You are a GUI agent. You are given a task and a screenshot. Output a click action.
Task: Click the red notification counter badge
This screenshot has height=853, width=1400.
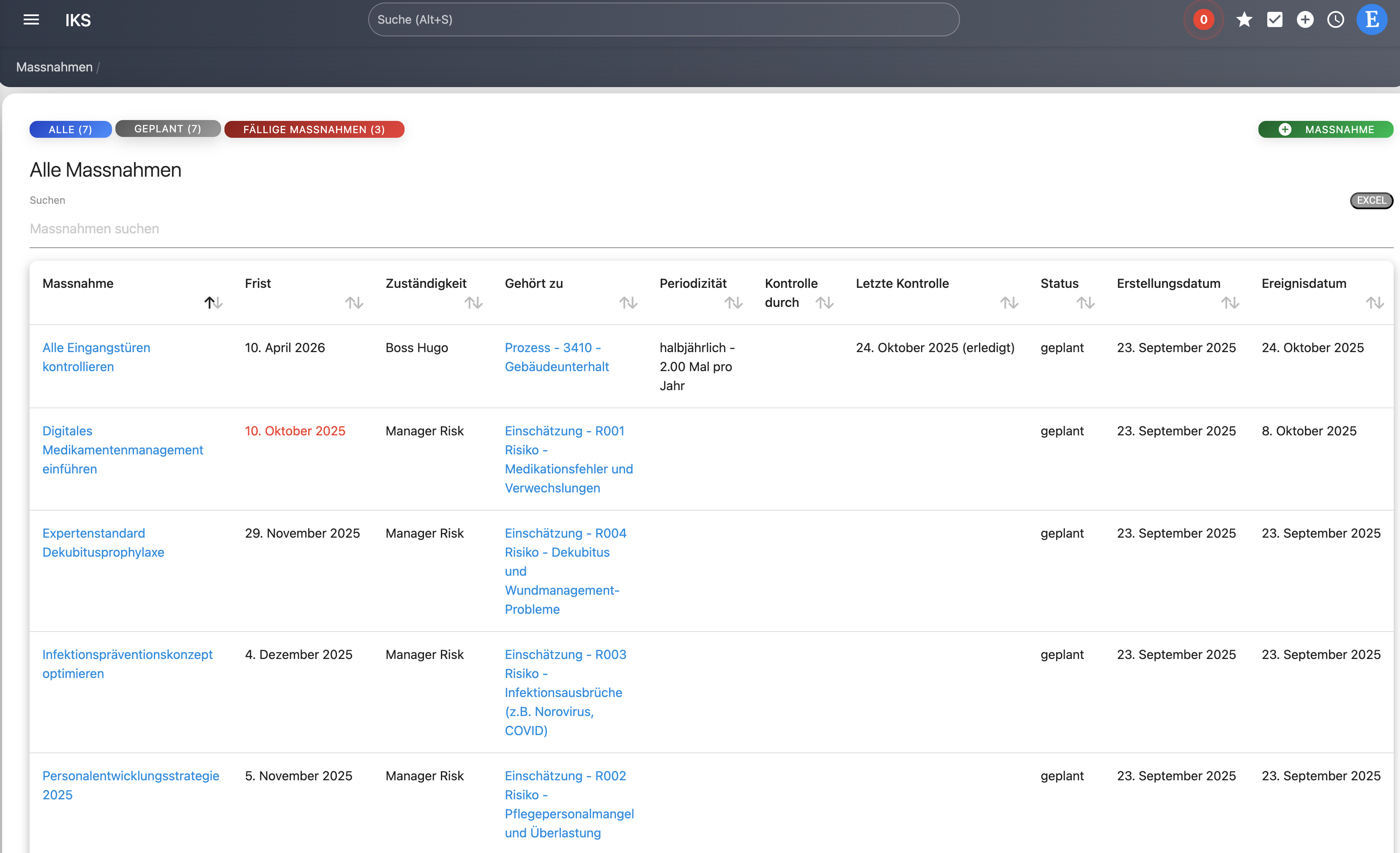[1203, 20]
